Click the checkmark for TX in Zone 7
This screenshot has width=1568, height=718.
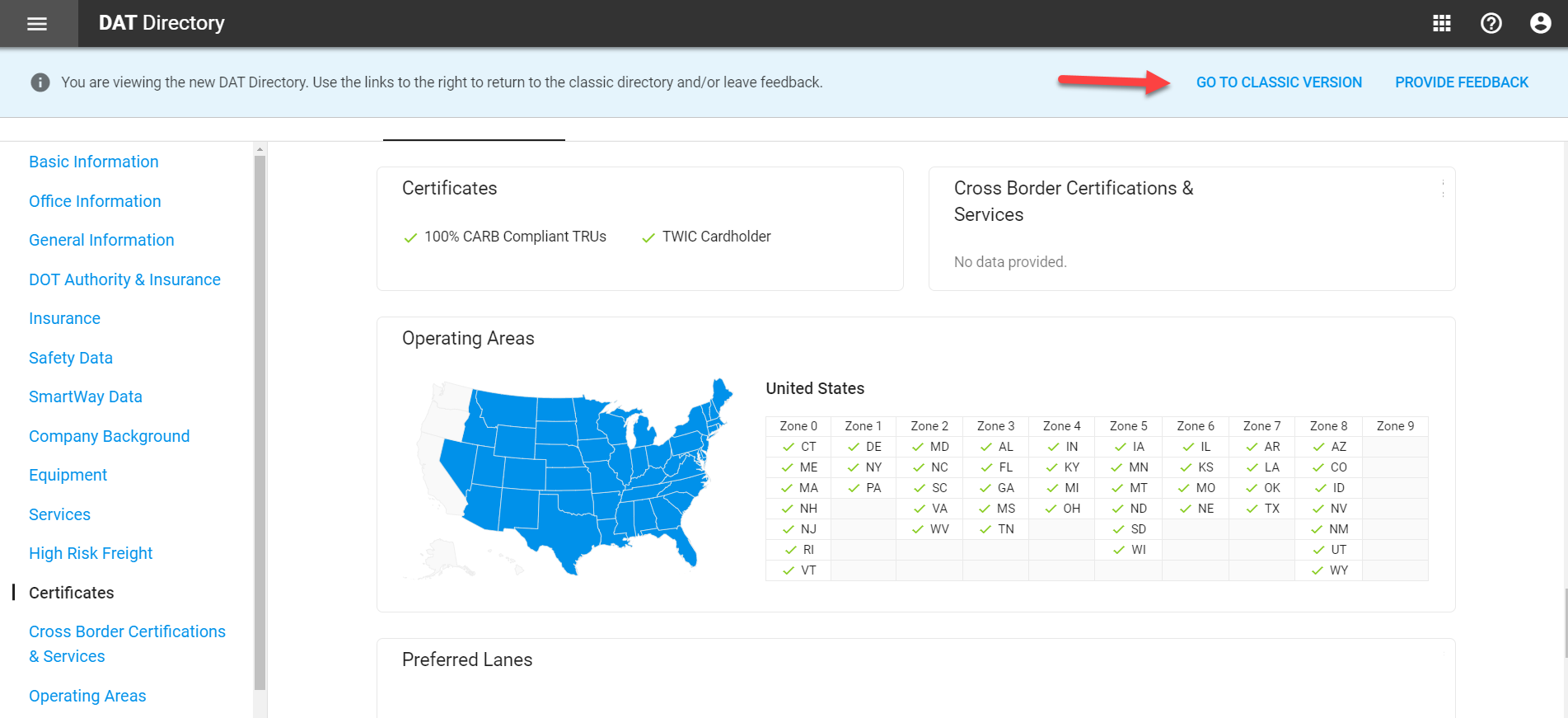(x=1252, y=509)
